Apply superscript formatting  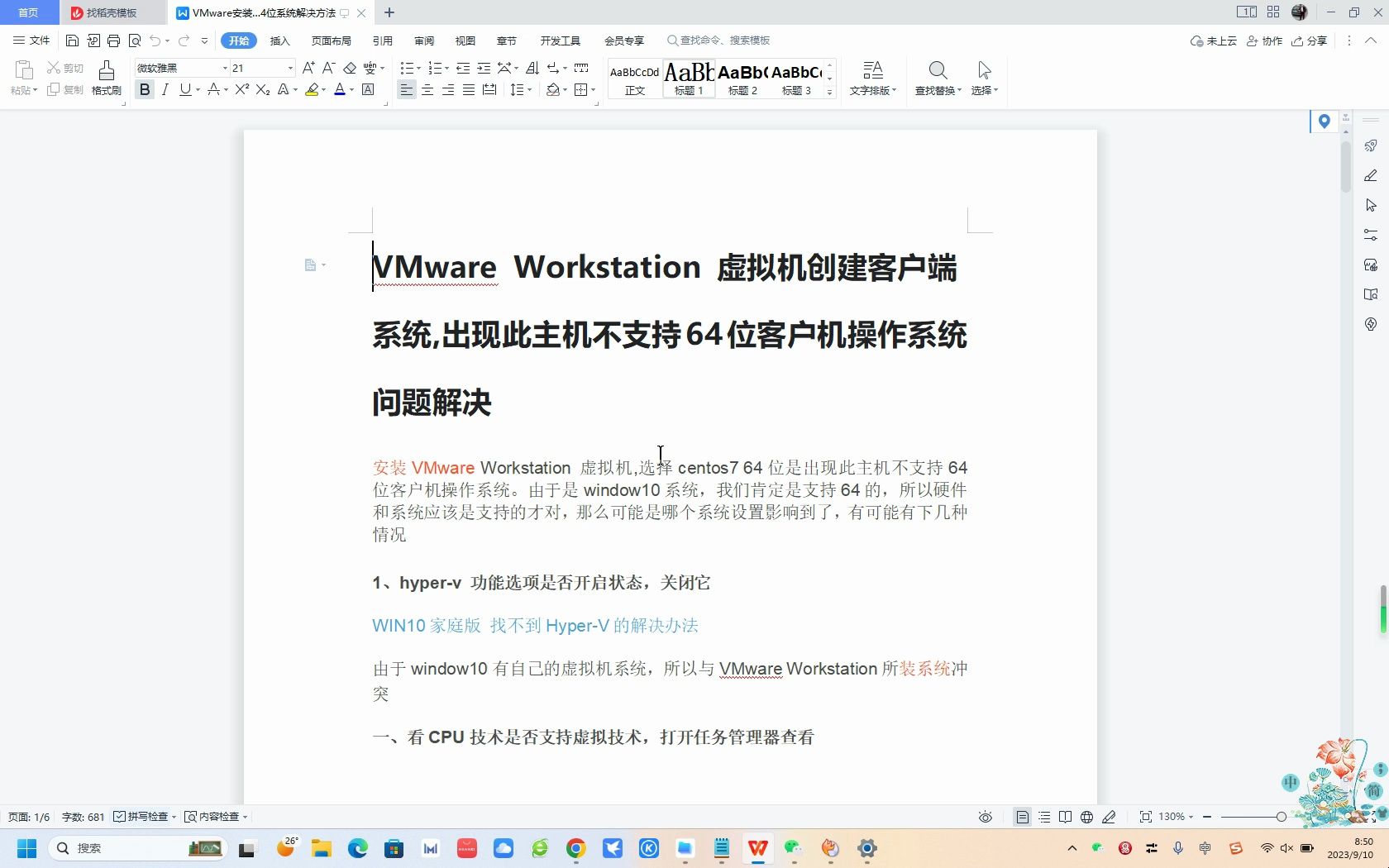click(240, 91)
